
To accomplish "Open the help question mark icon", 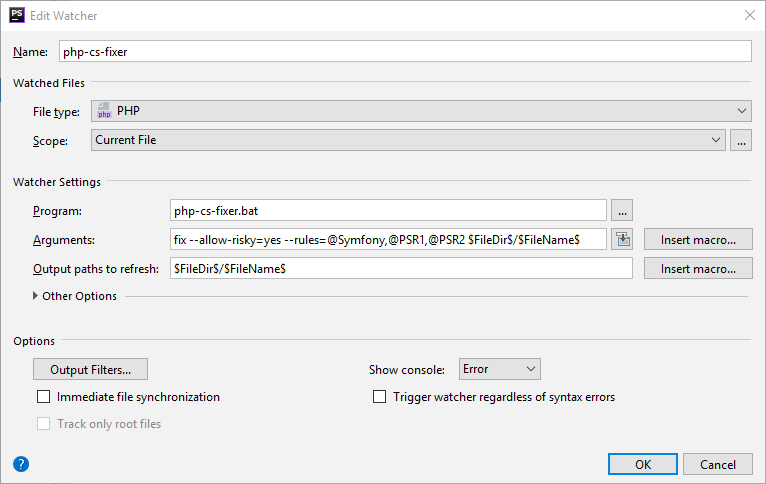I will [x=21, y=464].
